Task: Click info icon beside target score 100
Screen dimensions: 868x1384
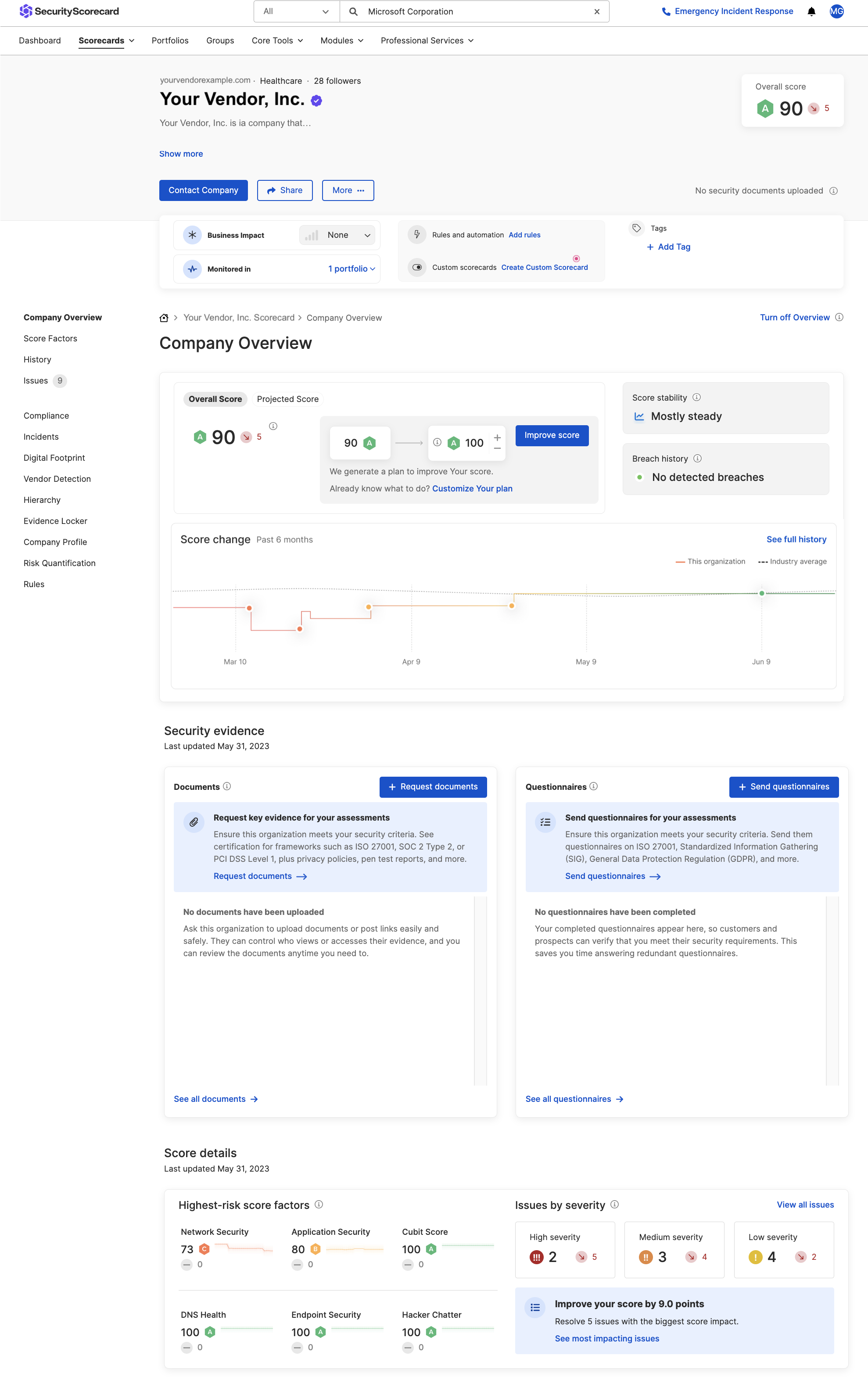Action: pos(437,442)
